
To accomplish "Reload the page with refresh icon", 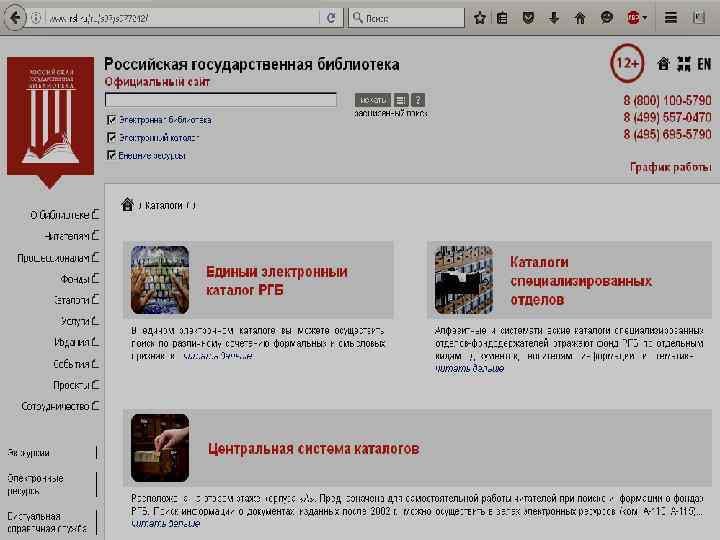I will pos(331,18).
